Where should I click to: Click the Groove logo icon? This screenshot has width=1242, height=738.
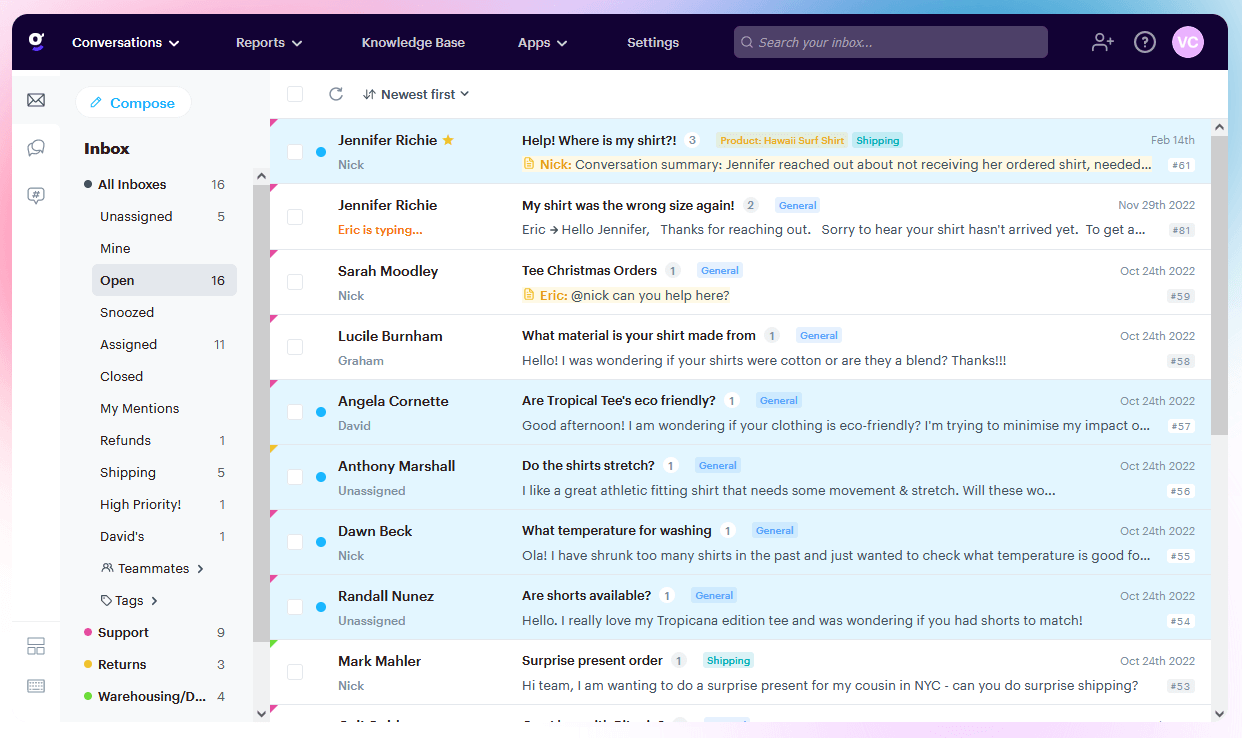36,41
